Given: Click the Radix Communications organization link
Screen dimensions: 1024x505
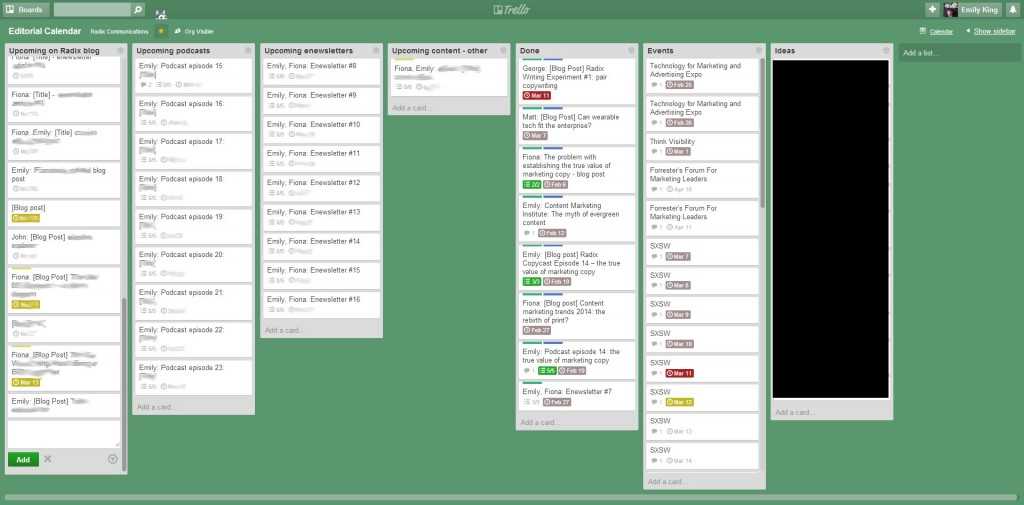Looking at the screenshot, I should [x=119, y=31].
